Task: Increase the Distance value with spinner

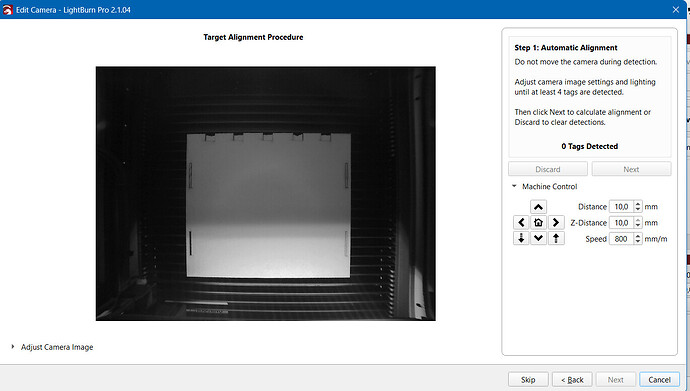Action: click(638, 204)
